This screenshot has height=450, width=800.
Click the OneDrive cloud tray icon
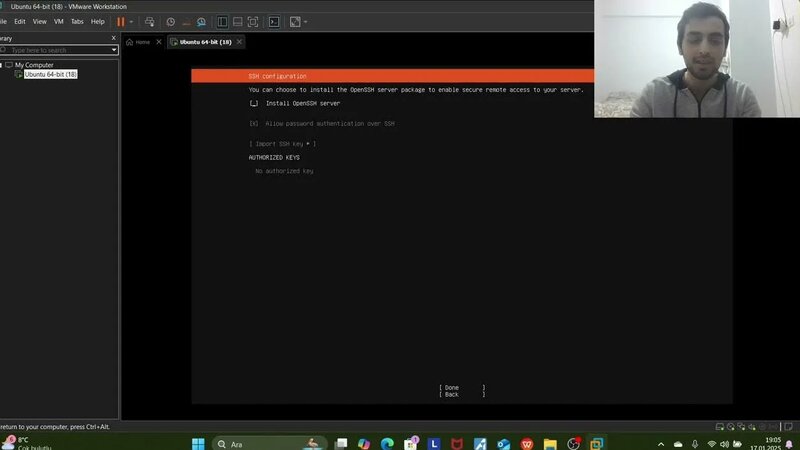click(x=678, y=444)
